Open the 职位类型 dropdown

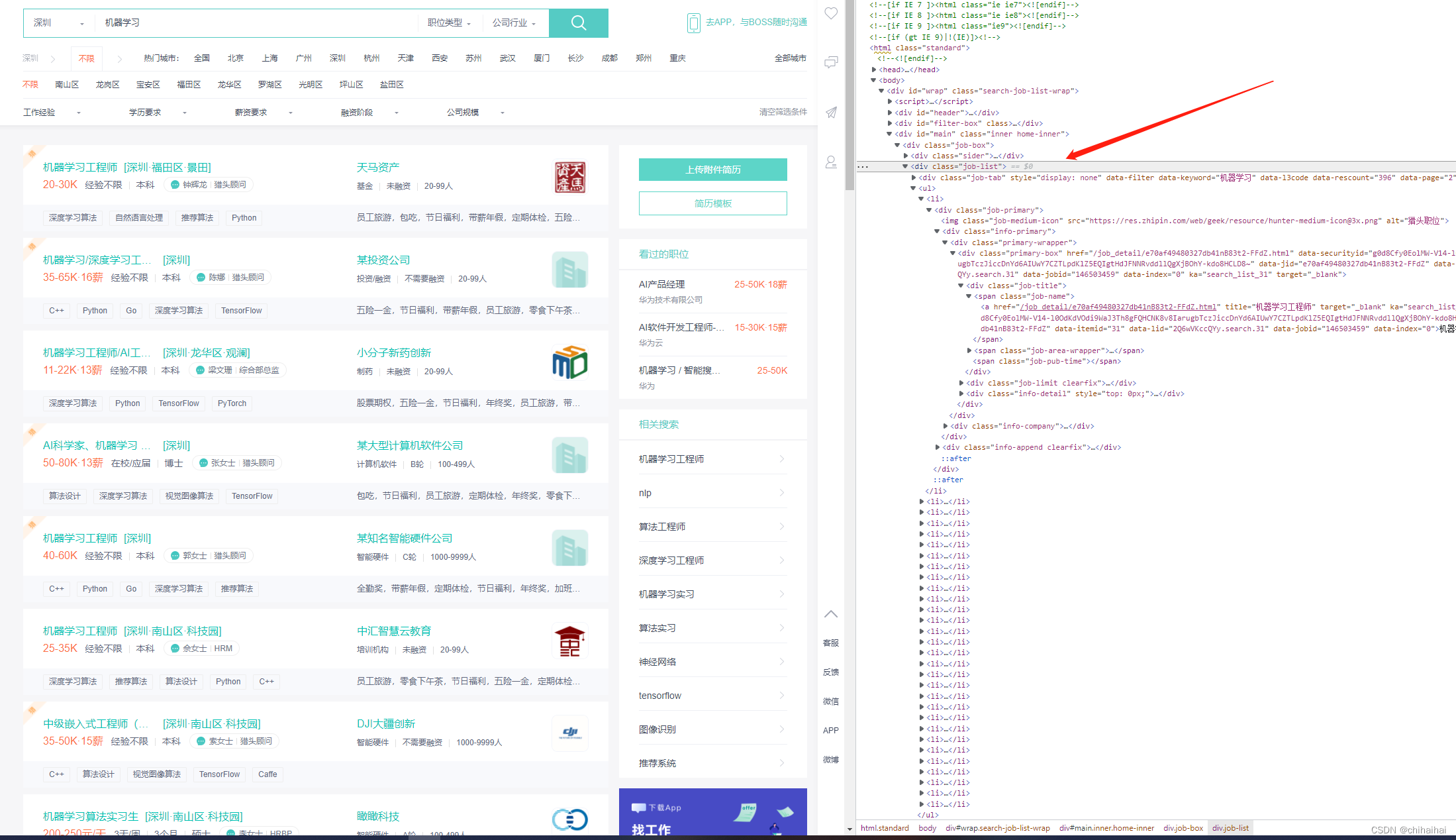(x=449, y=23)
